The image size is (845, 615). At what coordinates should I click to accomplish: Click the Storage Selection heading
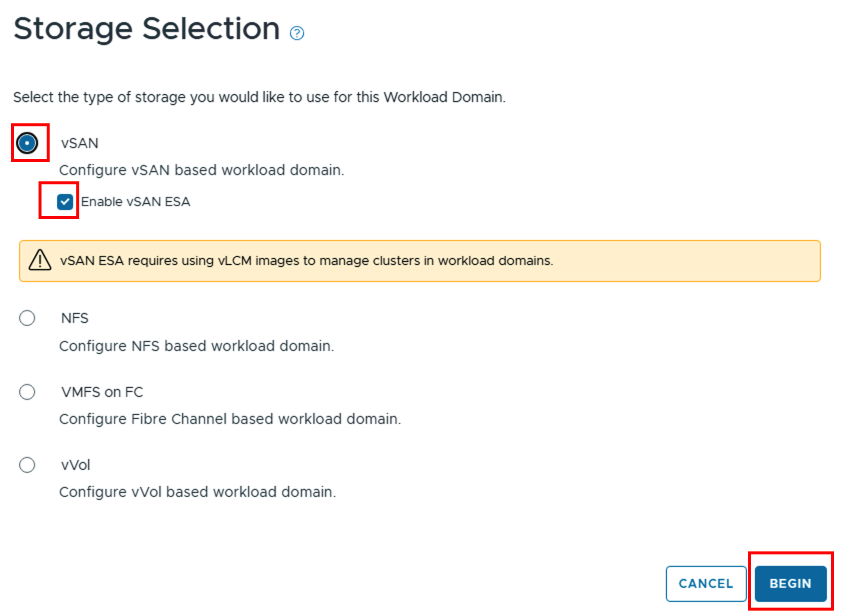click(147, 29)
